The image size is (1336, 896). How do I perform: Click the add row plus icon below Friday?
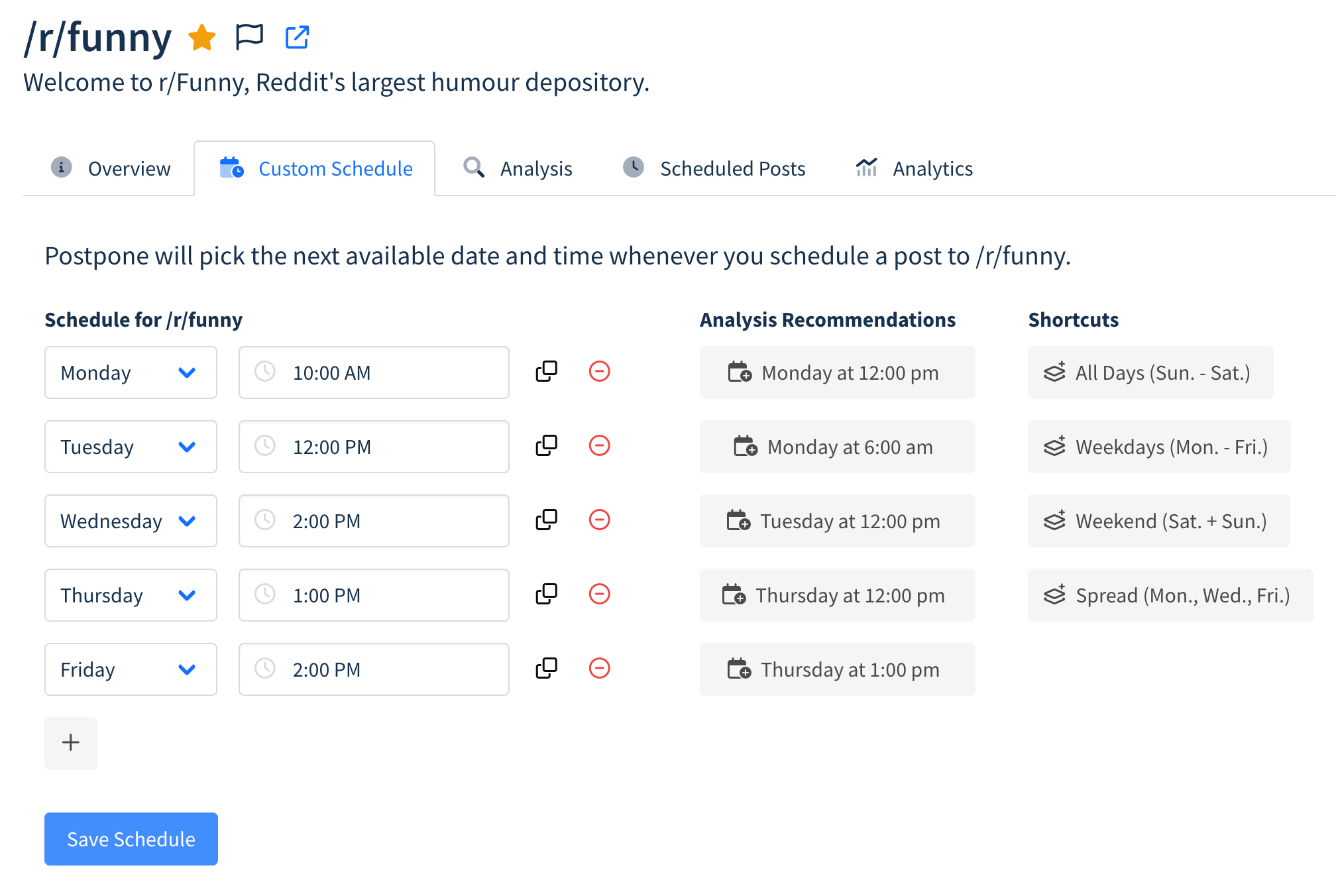click(x=71, y=743)
